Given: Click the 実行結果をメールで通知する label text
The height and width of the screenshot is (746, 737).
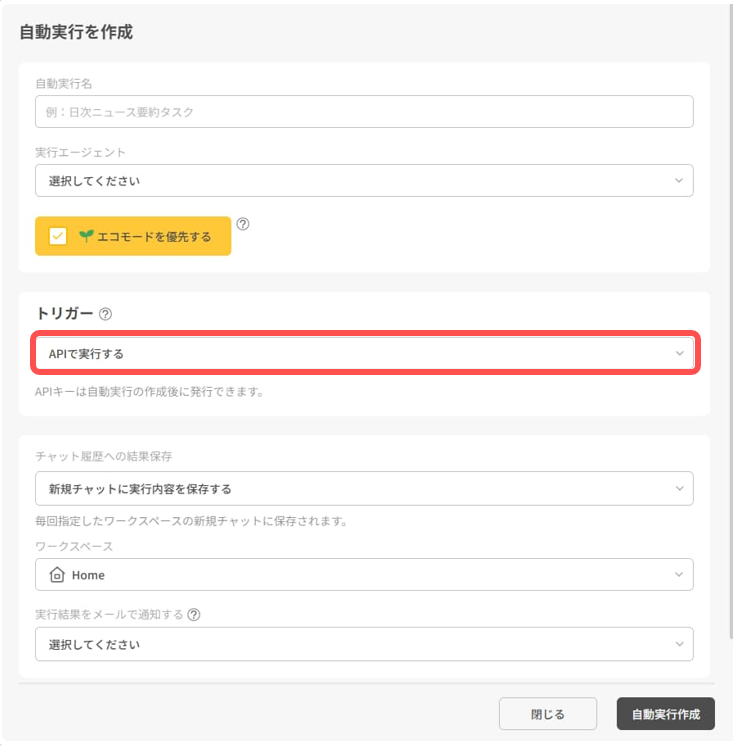Looking at the screenshot, I should click(x=109, y=615).
